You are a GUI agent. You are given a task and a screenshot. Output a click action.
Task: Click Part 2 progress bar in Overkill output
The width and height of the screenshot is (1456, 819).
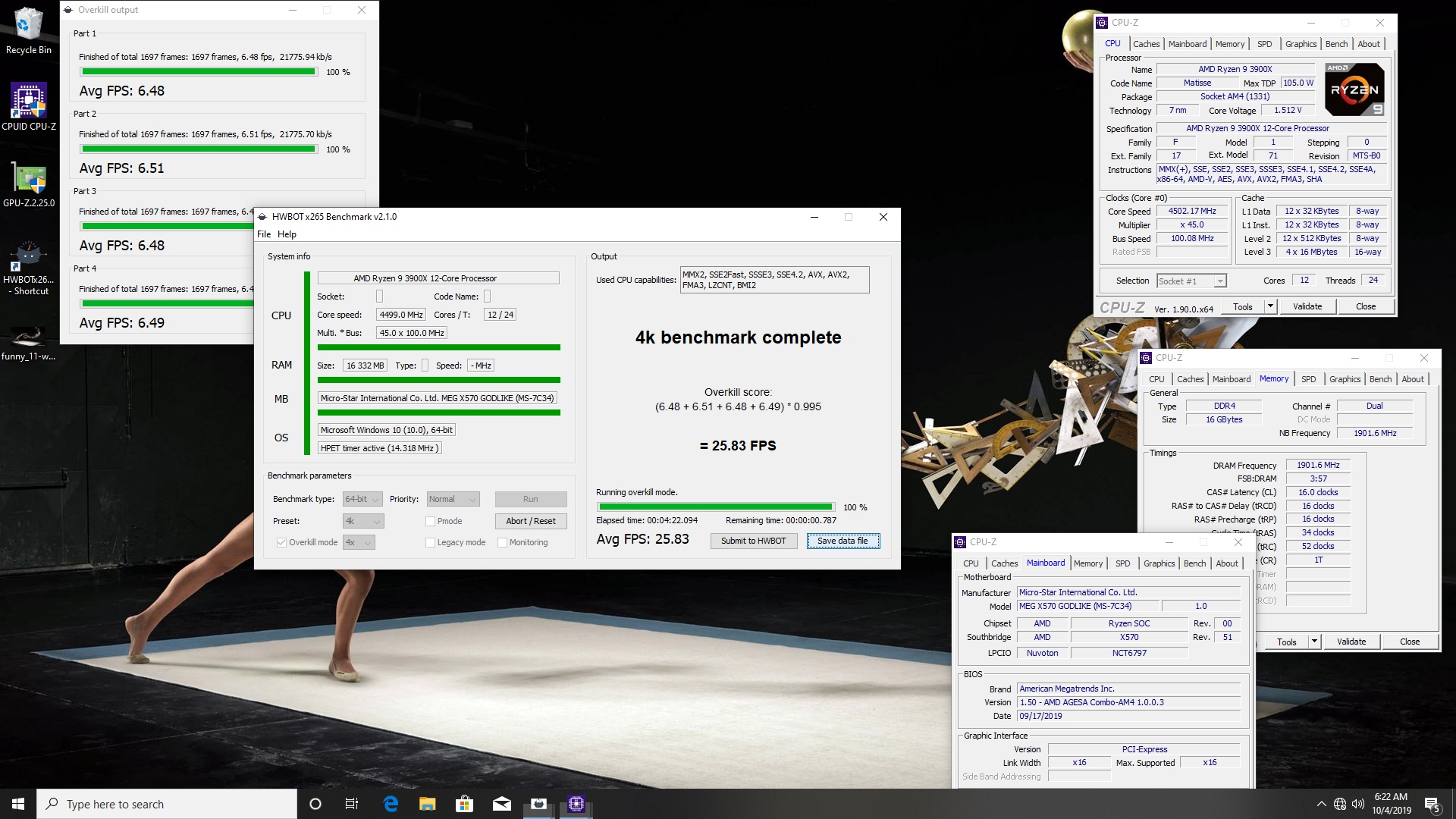199,149
